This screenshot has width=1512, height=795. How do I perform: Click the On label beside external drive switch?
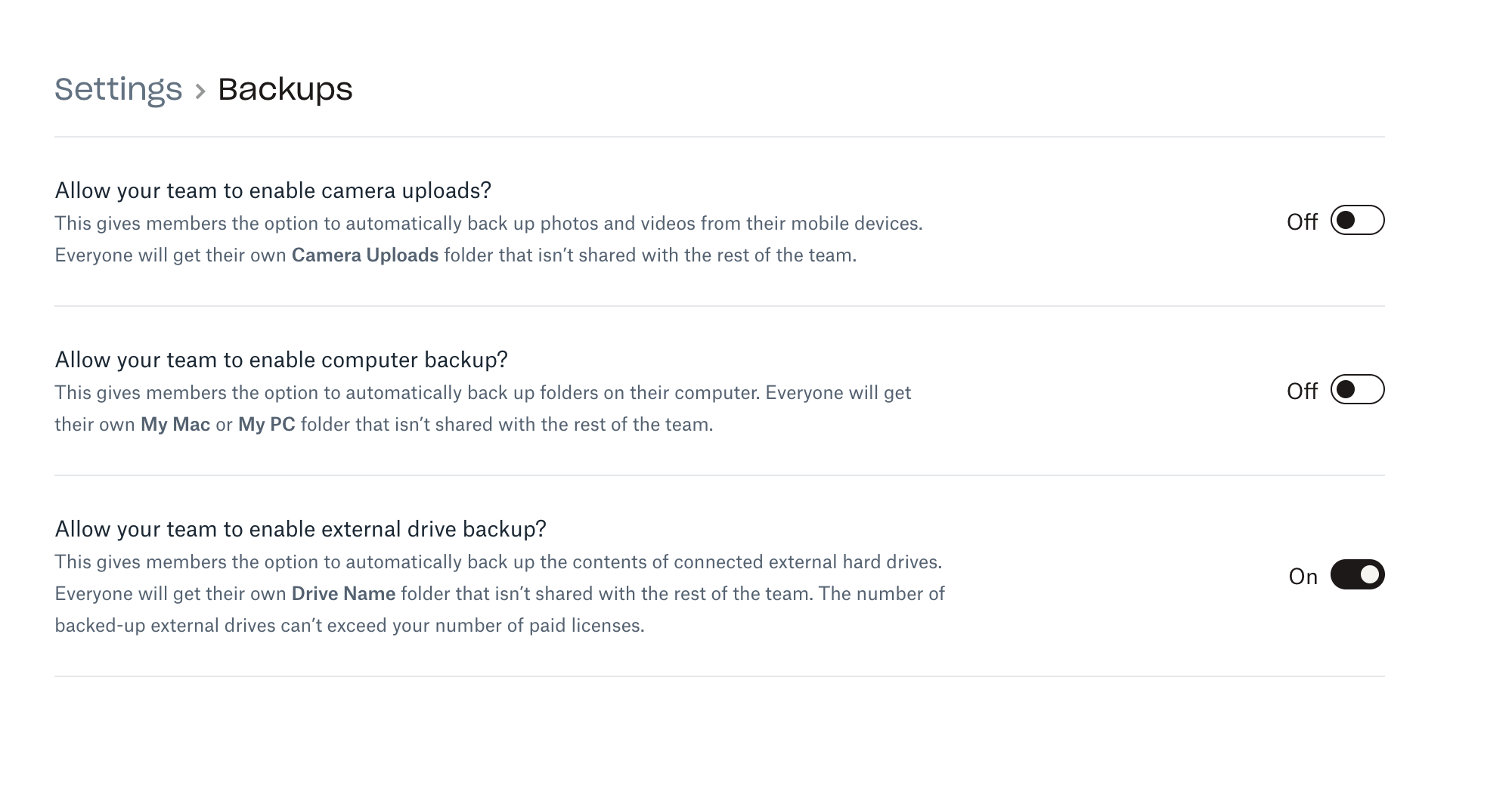[x=1302, y=576]
